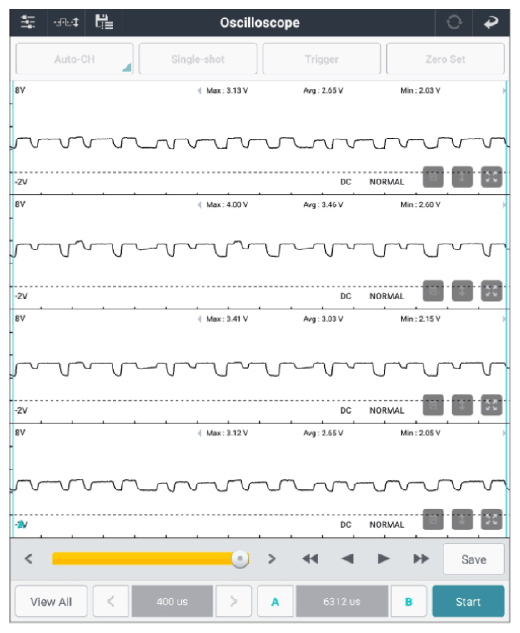Decrease time base from 400 us
Image resolution: width=520 pixels, height=633 pixels.
click(x=111, y=602)
